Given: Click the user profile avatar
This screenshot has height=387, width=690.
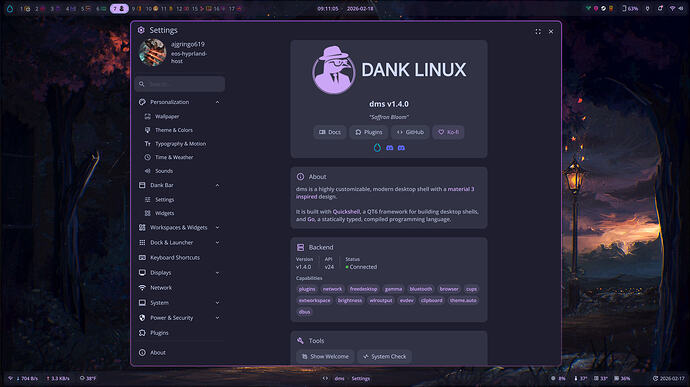Looking at the screenshot, I should click(x=152, y=52).
